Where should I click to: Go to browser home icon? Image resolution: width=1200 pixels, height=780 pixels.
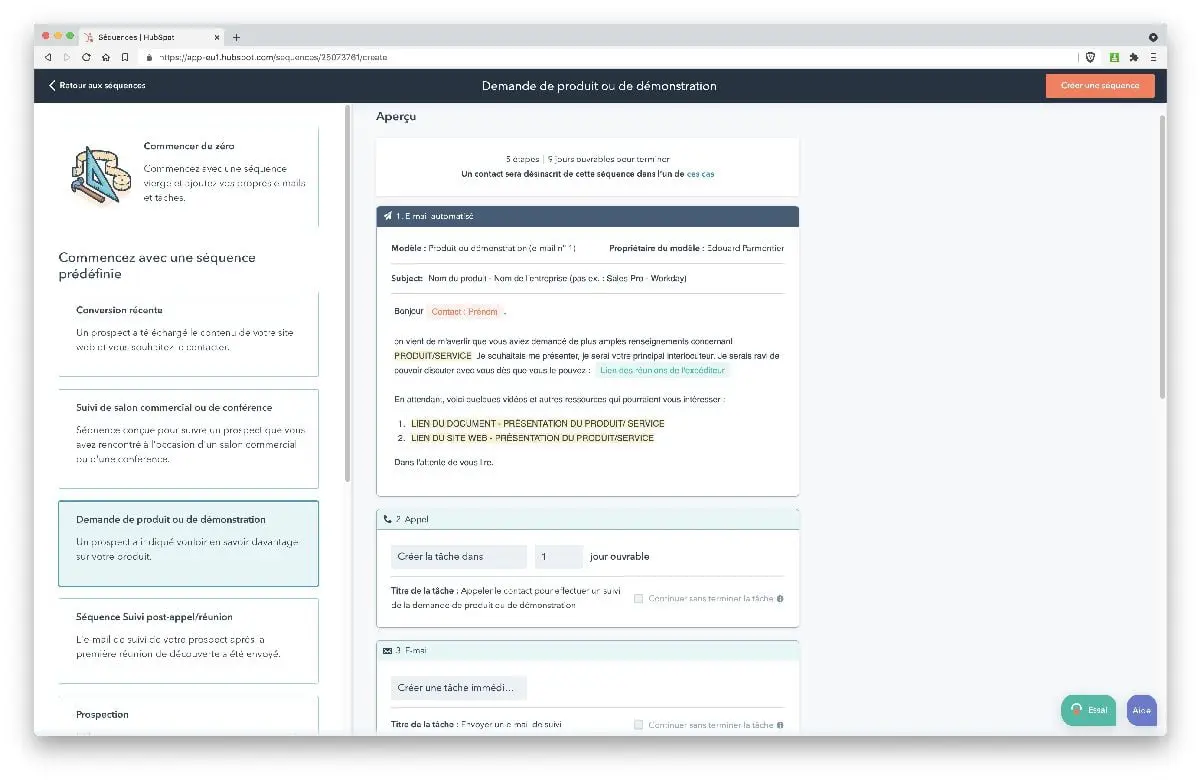click(x=106, y=57)
